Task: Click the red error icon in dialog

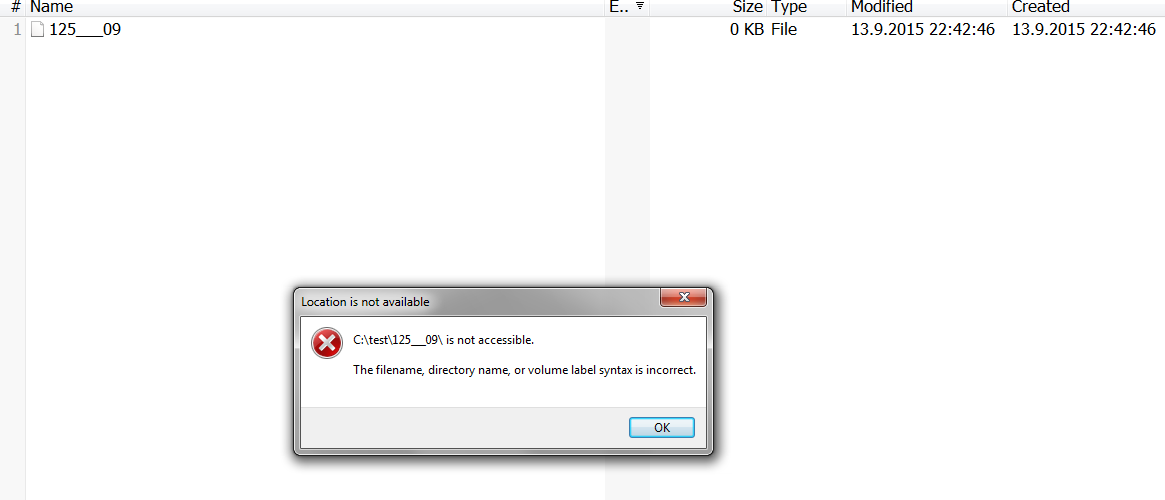Action: pos(327,342)
